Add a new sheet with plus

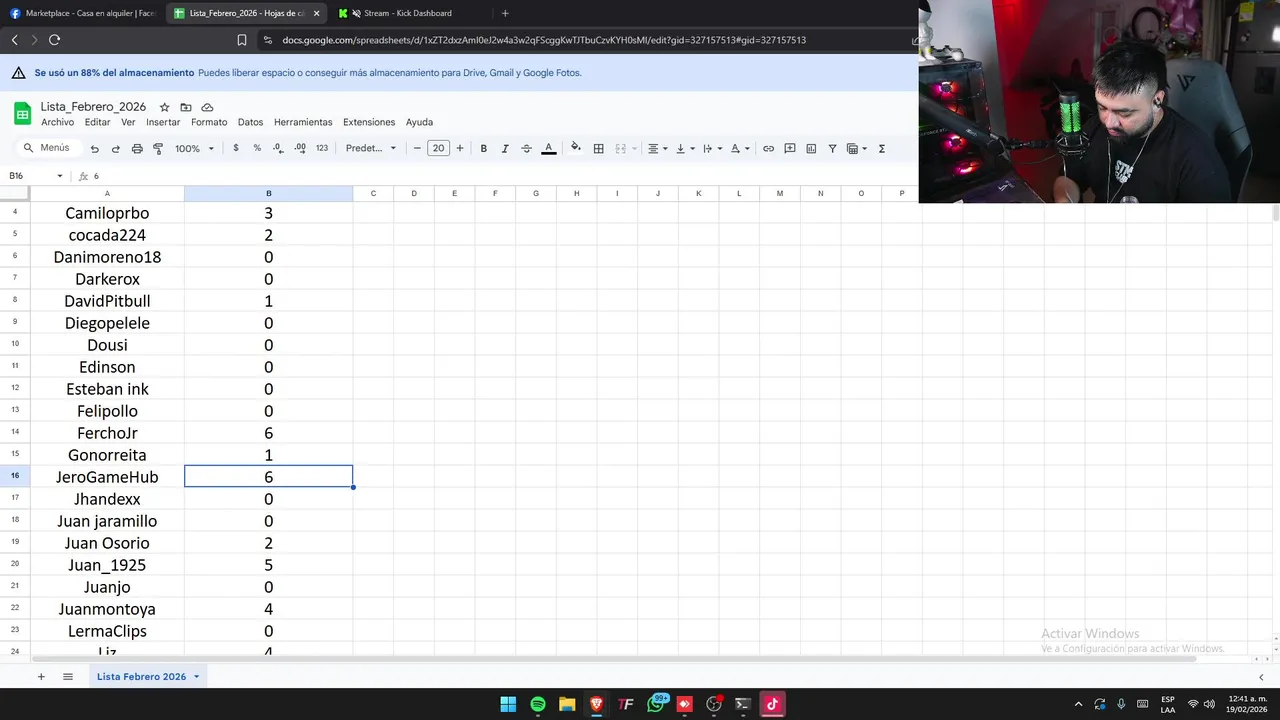(41, 677)
